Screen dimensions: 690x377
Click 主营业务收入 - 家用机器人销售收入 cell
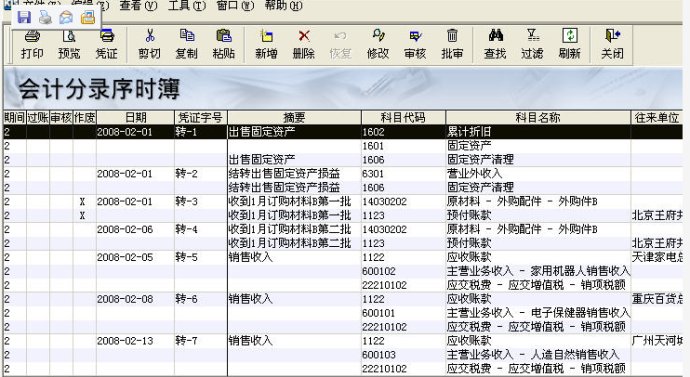[538, 271]
